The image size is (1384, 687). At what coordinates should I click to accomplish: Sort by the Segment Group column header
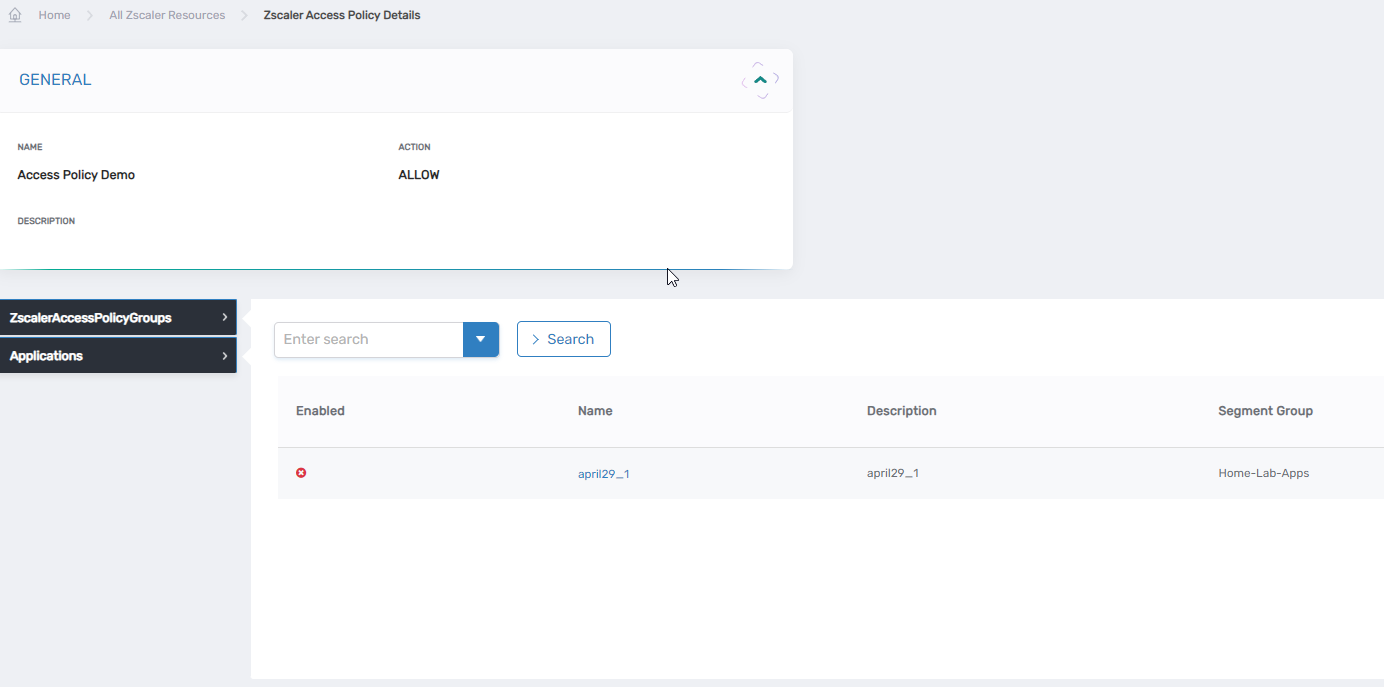tap(1265, 411)
